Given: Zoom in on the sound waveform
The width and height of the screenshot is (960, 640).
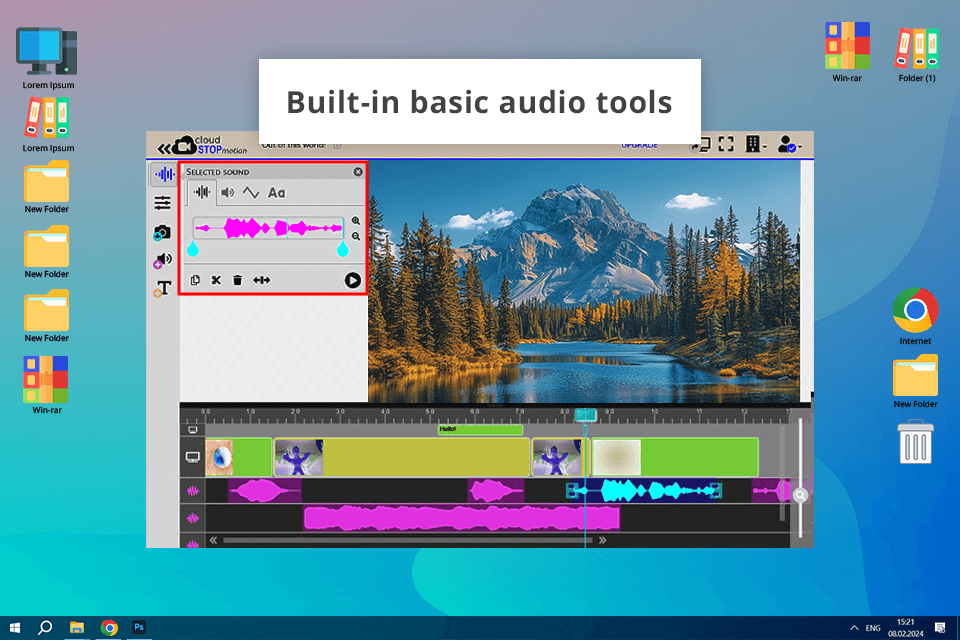Looking at the screenshot, I should coord(356,220).
